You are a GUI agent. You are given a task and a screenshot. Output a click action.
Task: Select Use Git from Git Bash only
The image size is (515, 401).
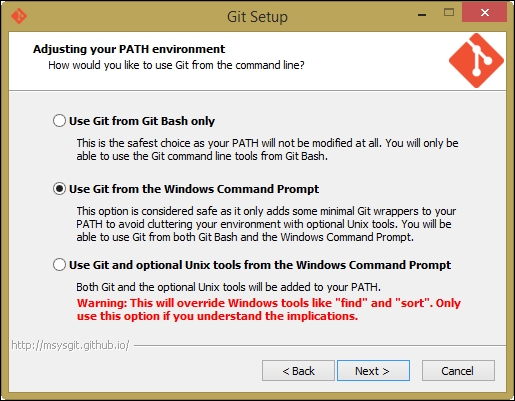59,121
